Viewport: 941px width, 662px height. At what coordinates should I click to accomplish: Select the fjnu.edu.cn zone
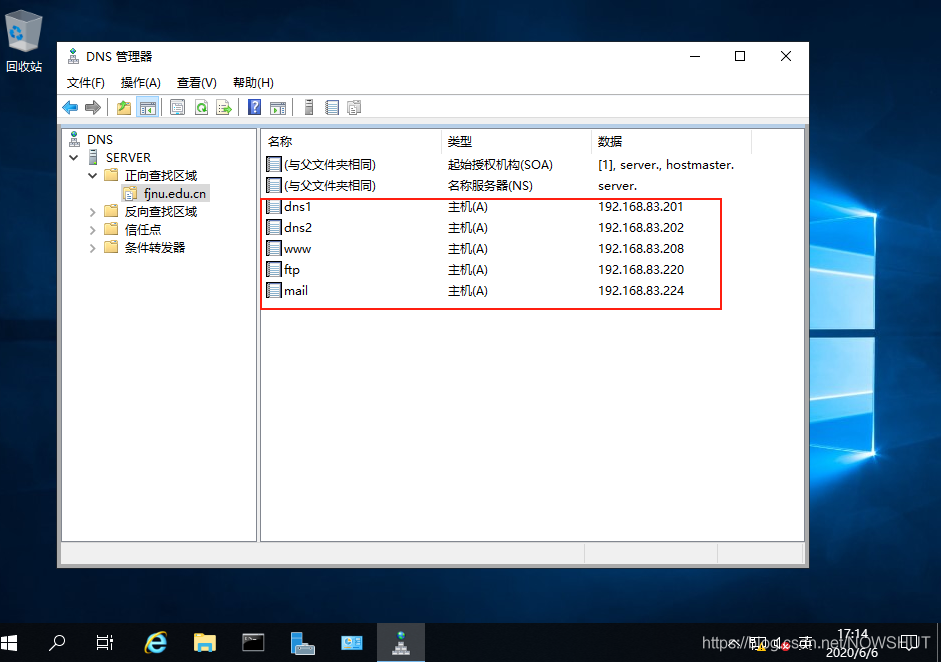[x=175, y=194]
